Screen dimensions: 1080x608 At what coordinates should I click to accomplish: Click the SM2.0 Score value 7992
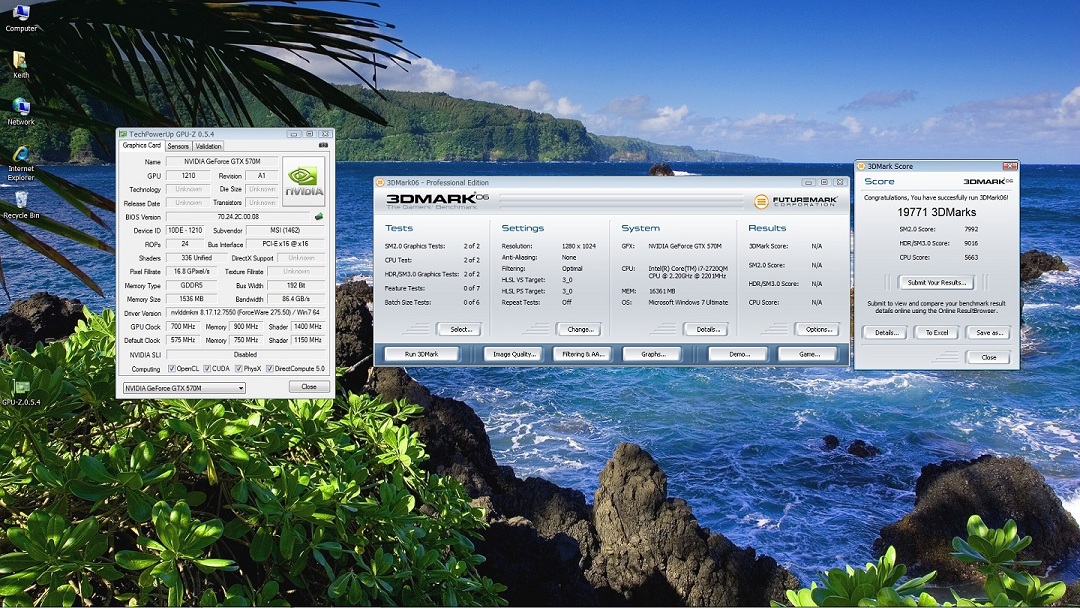click(971, 229)
